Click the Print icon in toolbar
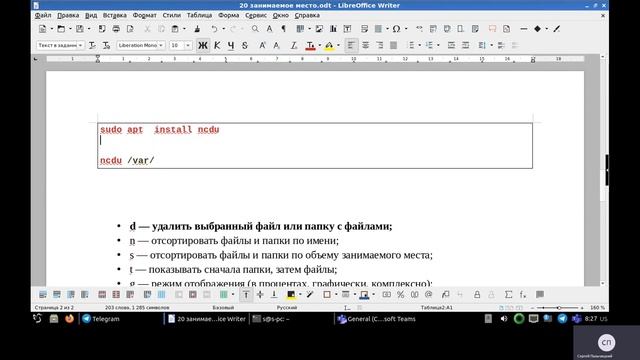 pos(116,29)
